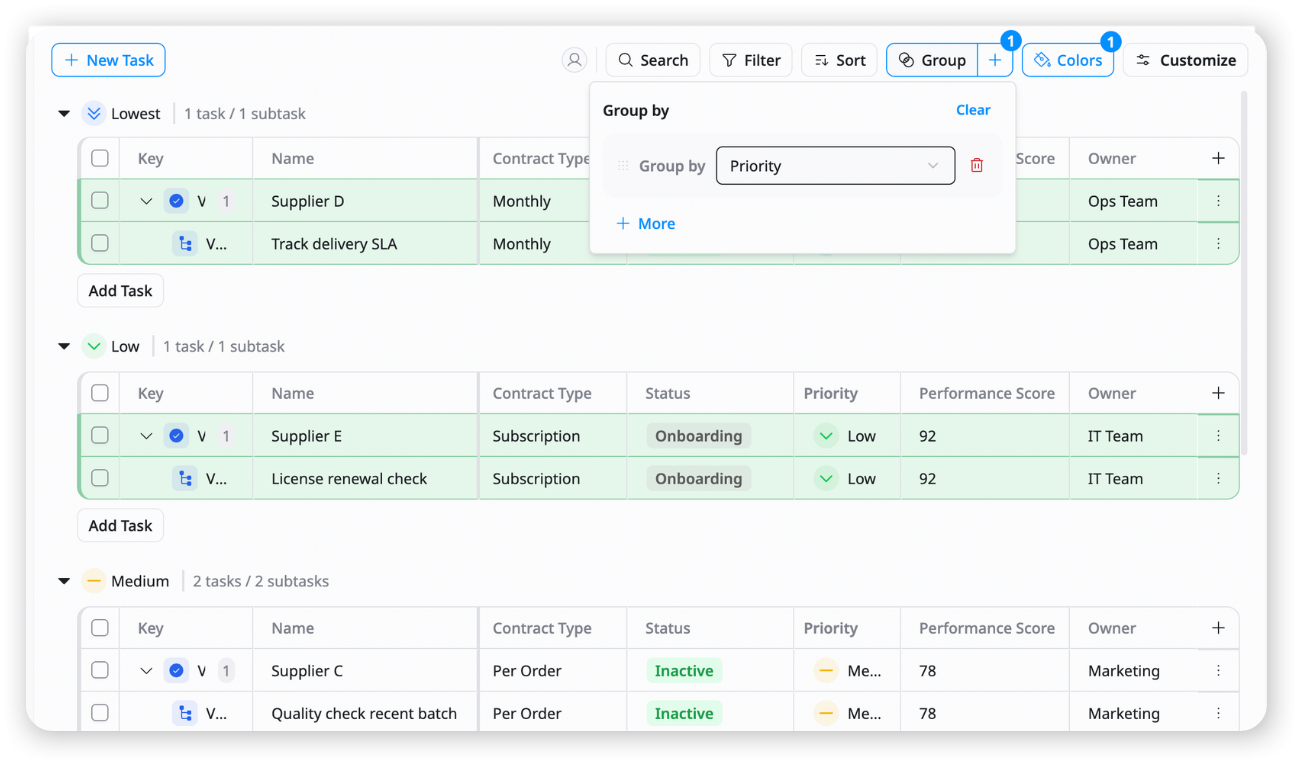1299x765 pixels.
Task: Collapse the Lowest priority group
Action: 64,114
